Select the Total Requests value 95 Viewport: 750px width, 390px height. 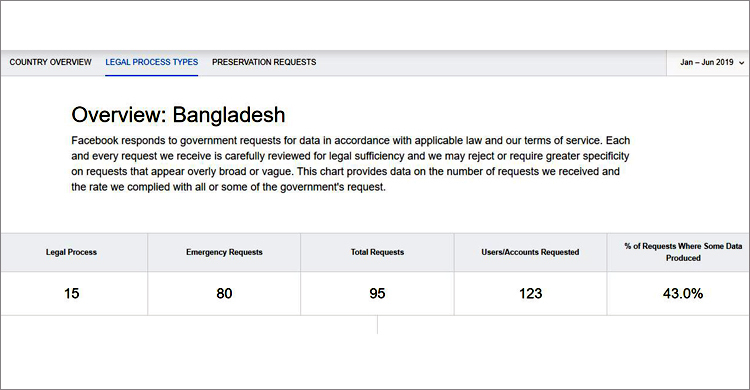pos(377,293)
